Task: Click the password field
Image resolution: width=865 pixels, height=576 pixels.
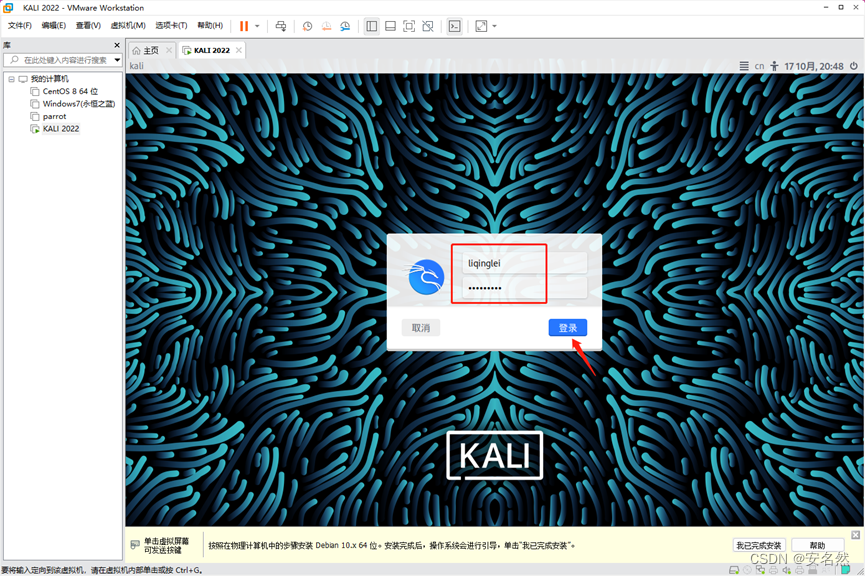Action: [x=525, y=288]
